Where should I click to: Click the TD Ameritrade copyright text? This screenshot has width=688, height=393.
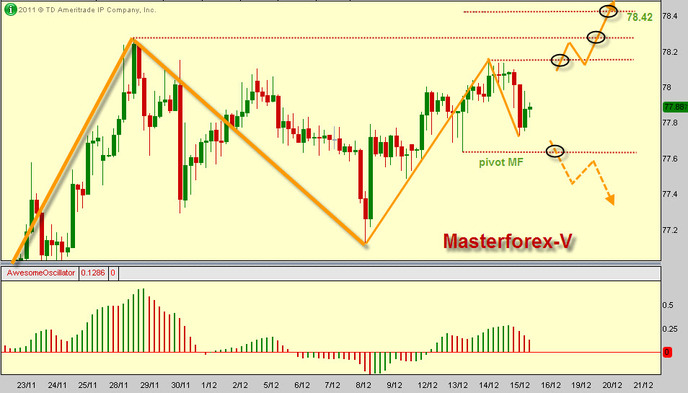click(x=87, y=10)
